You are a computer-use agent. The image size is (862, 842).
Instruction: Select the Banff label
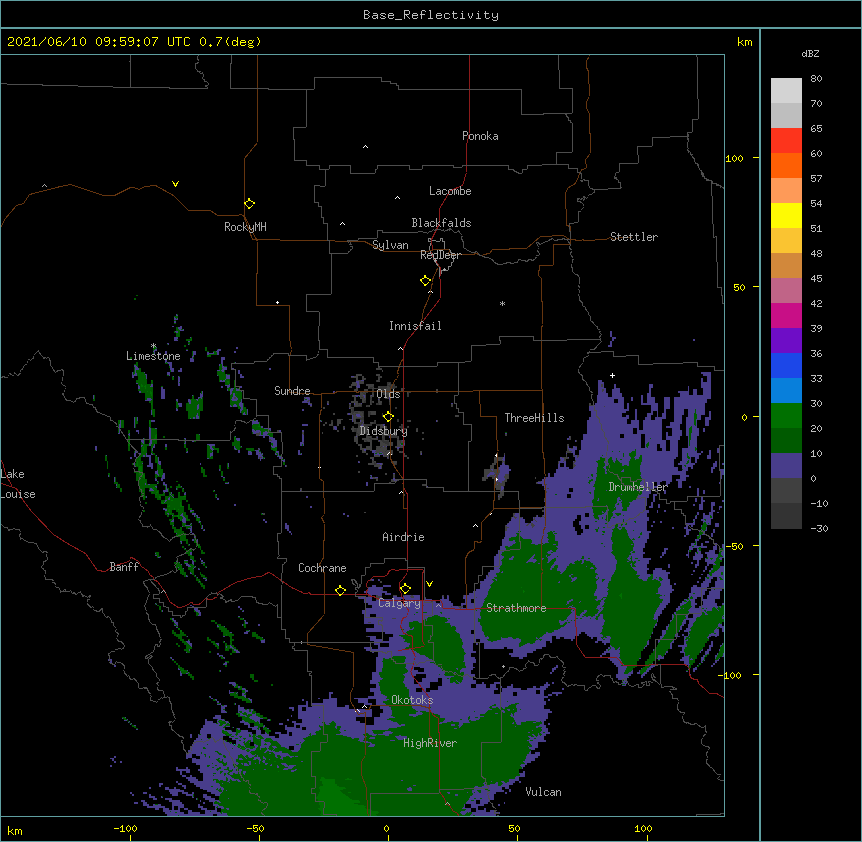click(124, 567)
